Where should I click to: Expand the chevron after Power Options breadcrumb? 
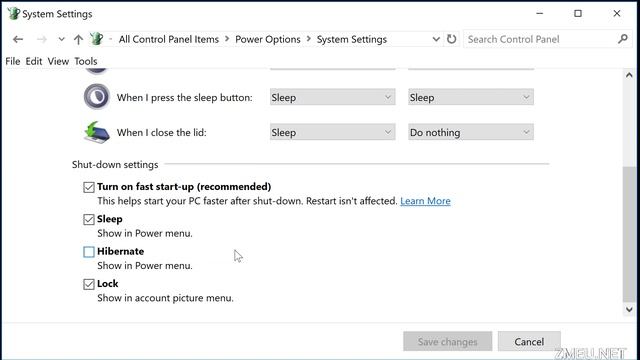tap(309, 39)
